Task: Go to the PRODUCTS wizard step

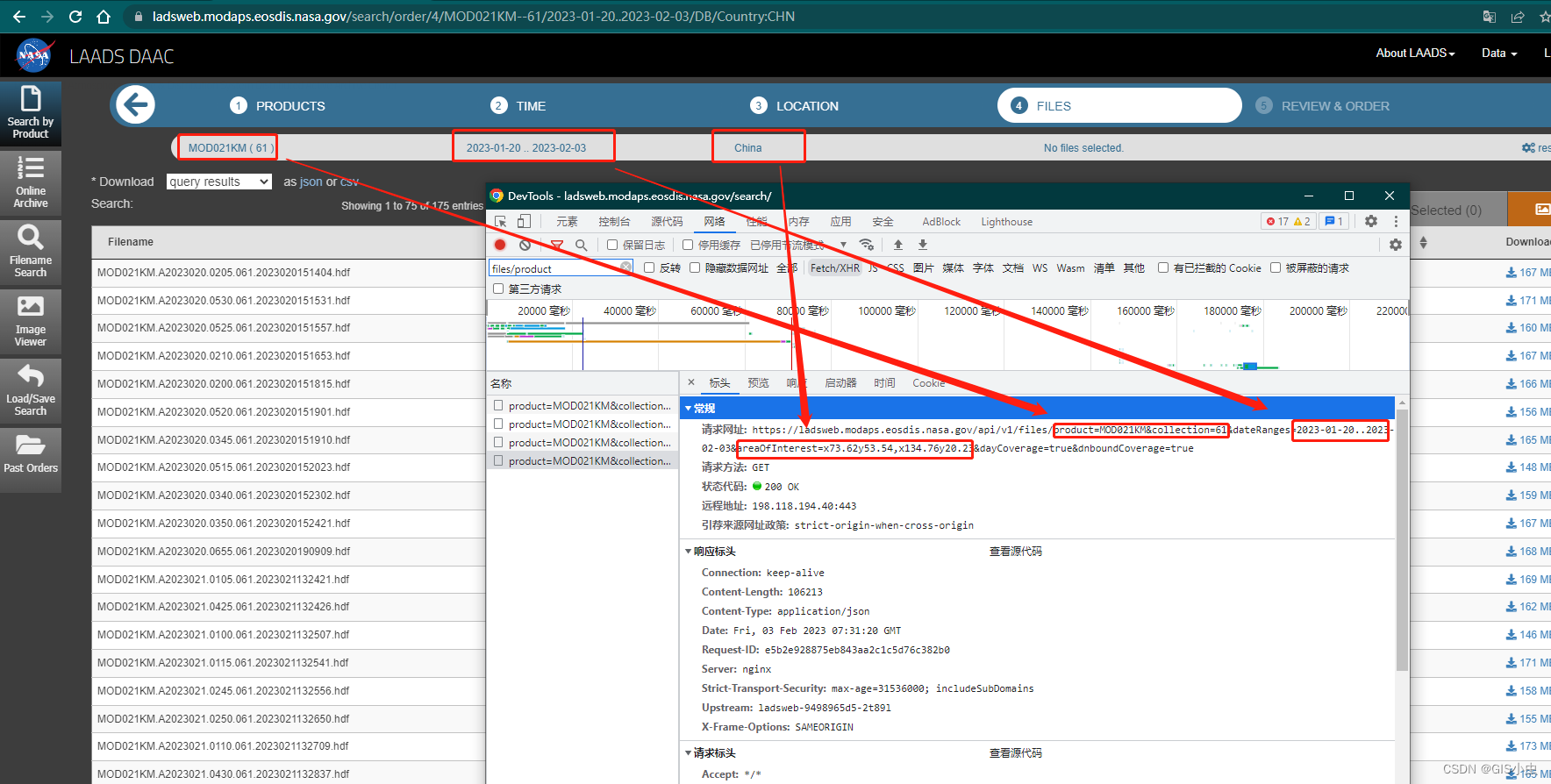Action: 277,106
